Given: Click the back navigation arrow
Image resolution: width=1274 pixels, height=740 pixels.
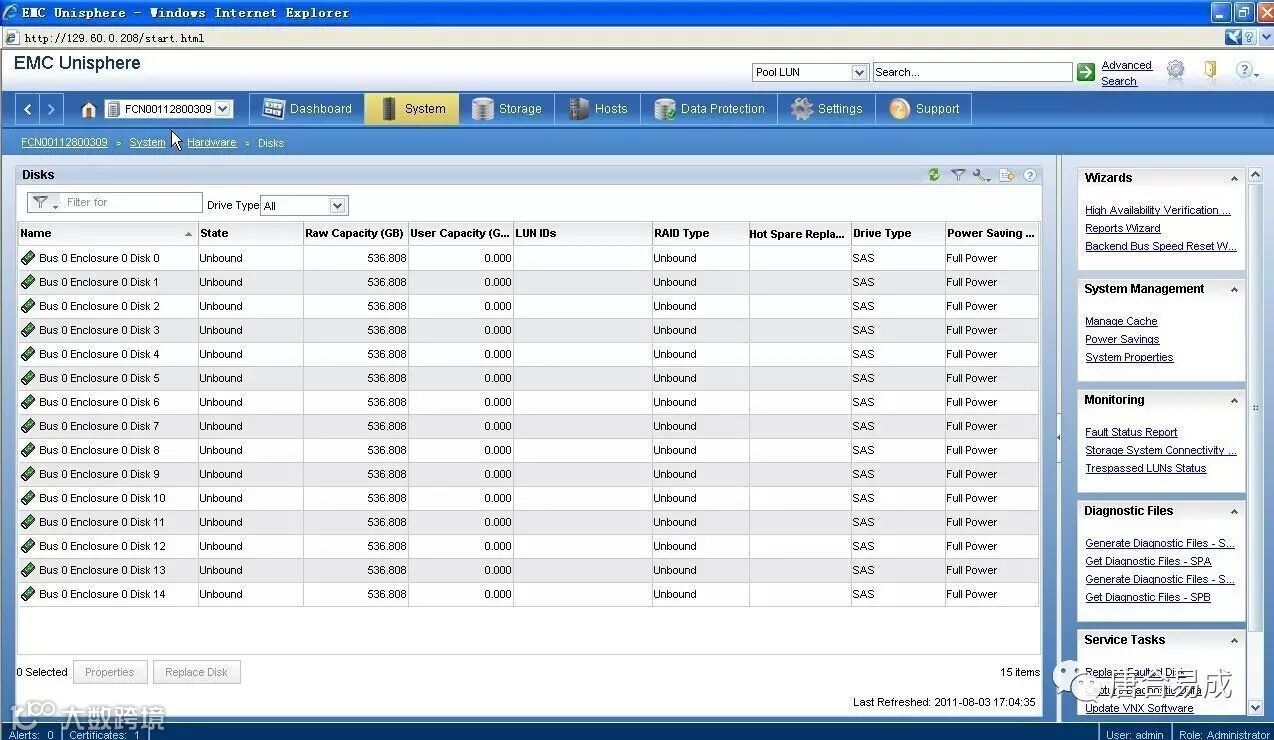Looking at the screenshot, I should tap(28, 109).
